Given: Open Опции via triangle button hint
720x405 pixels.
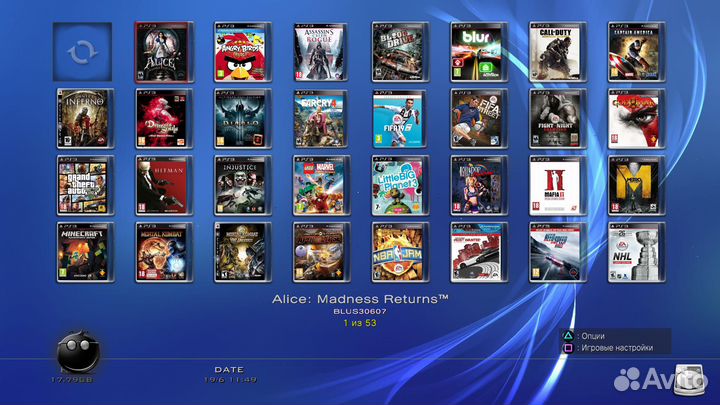Looking at the screenshot, I should point(596,335).
